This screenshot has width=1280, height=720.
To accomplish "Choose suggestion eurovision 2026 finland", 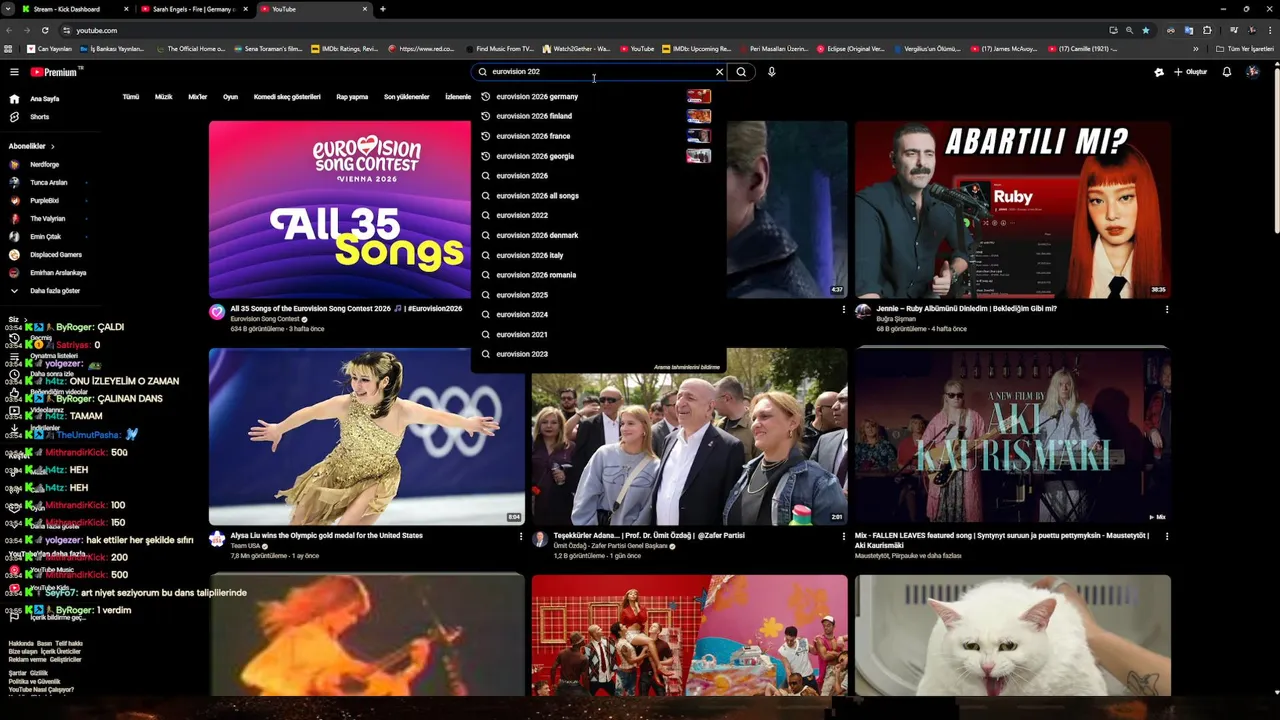I will [x=598, y=116].
